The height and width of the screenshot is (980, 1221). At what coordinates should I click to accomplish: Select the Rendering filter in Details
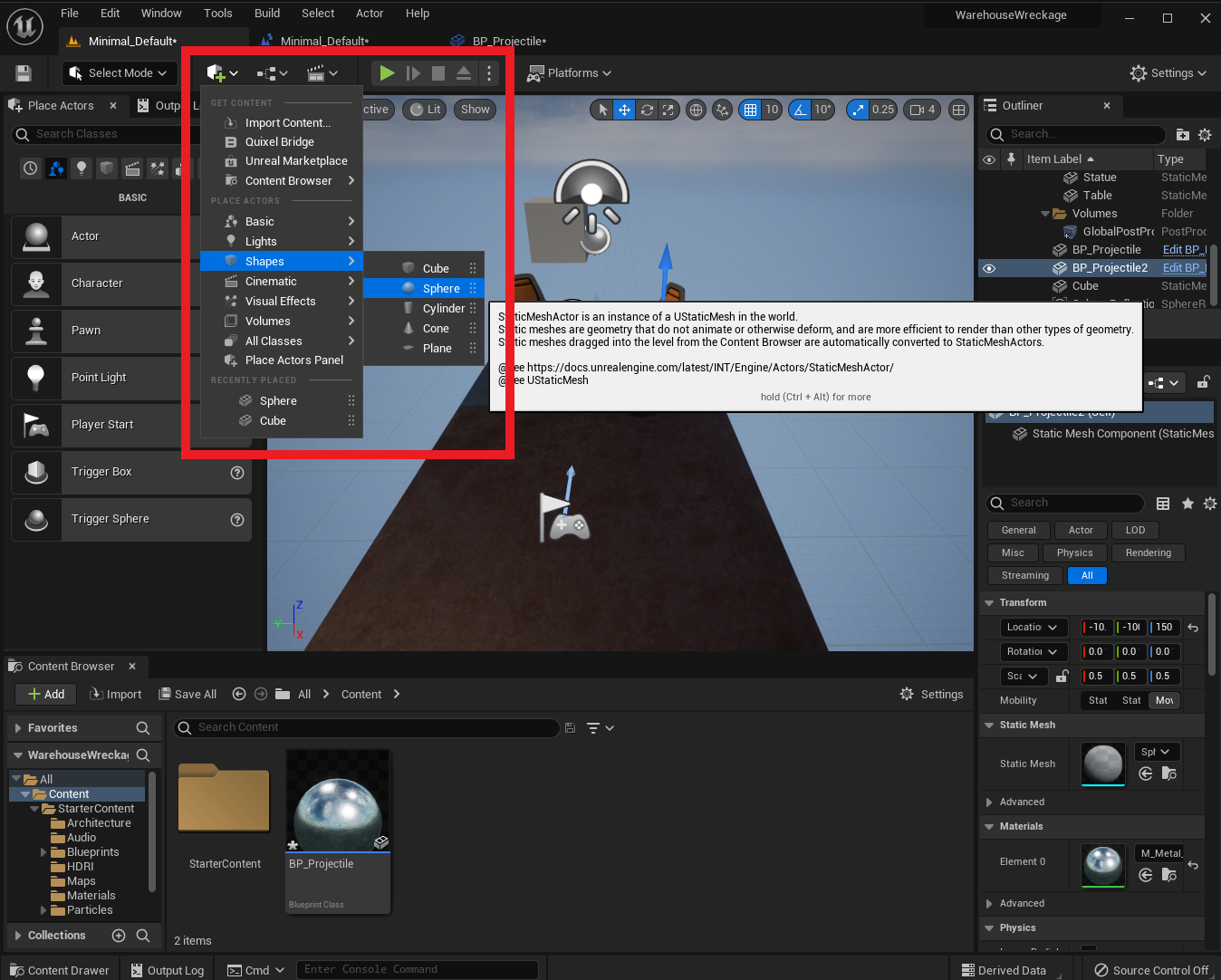pyautogui.click(x=1149, y=553)
